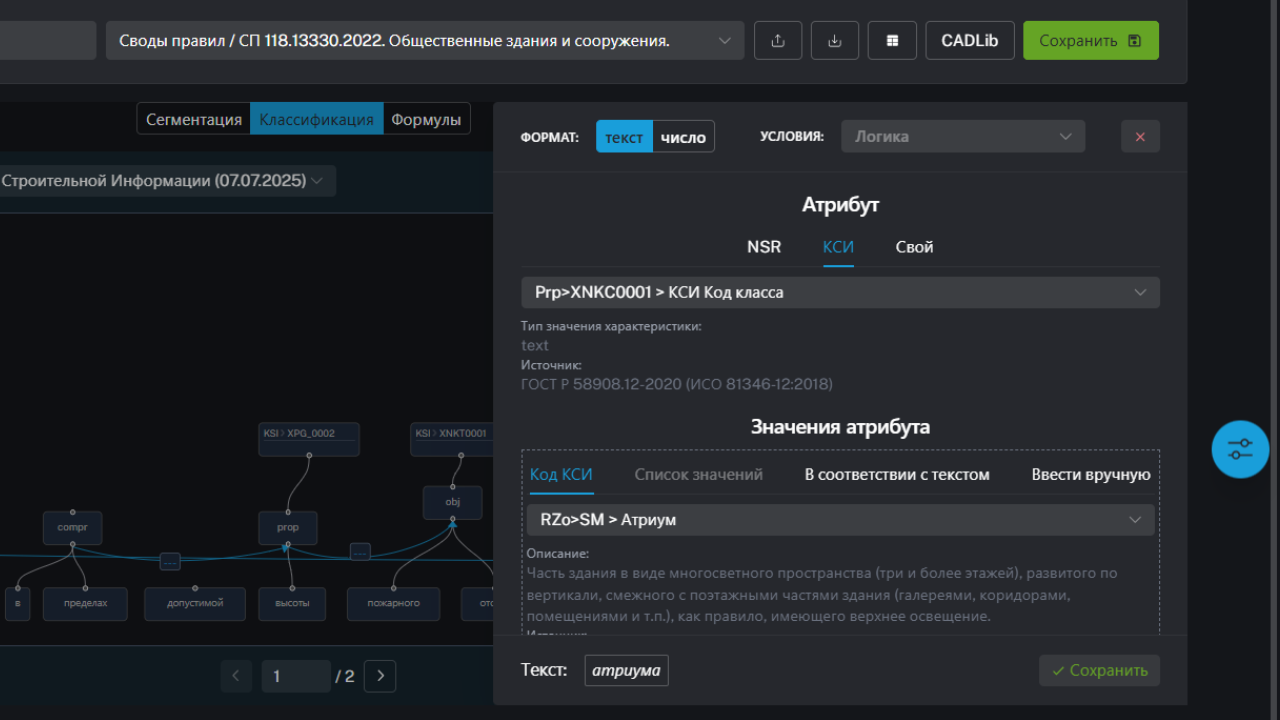The image size is (1280, 720).
Task: Click the CADLib button
Action: point(970,41)
